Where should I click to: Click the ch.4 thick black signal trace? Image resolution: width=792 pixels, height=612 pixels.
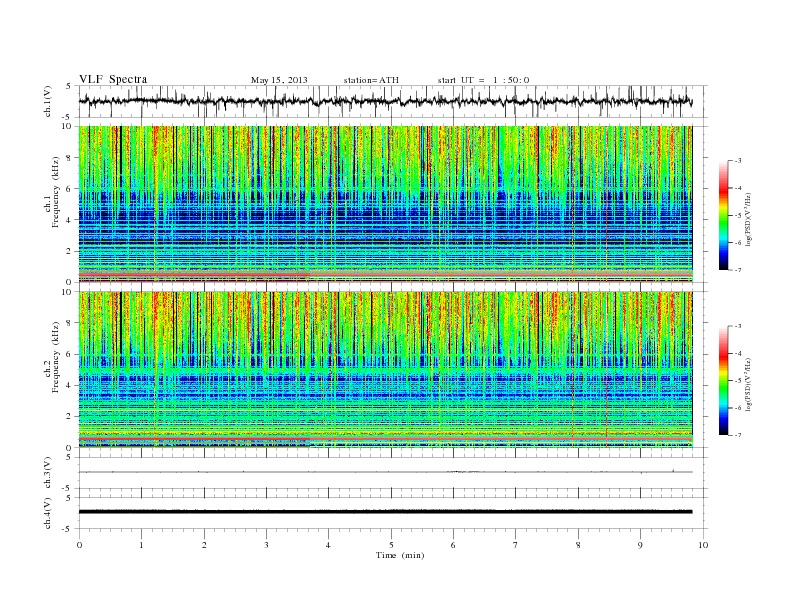[385, 512]
